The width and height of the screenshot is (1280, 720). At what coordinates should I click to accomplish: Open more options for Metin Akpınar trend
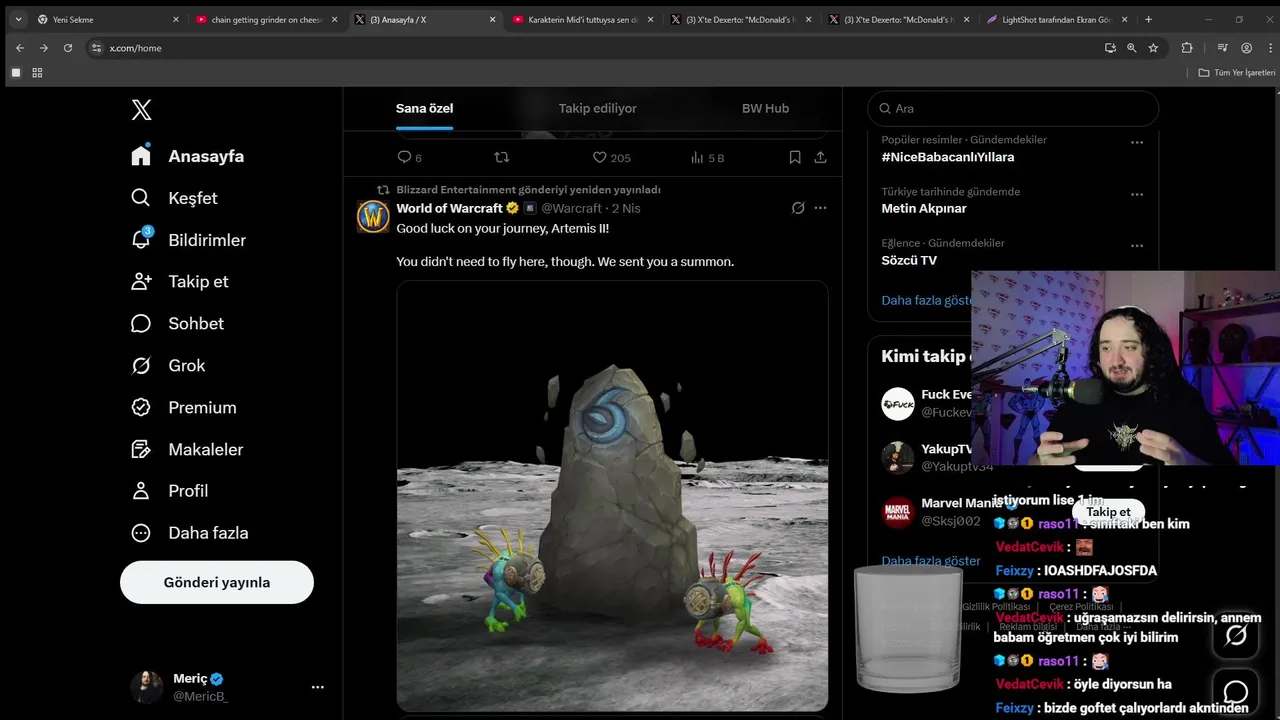click(x=1136, y=194)
